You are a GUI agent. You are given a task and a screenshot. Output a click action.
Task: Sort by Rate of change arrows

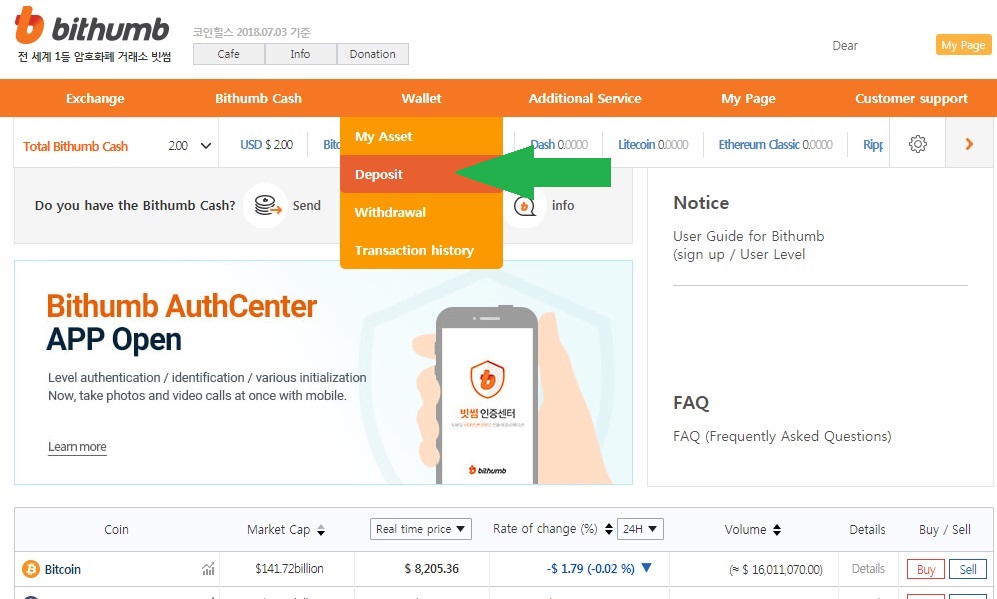click(609, 529)
